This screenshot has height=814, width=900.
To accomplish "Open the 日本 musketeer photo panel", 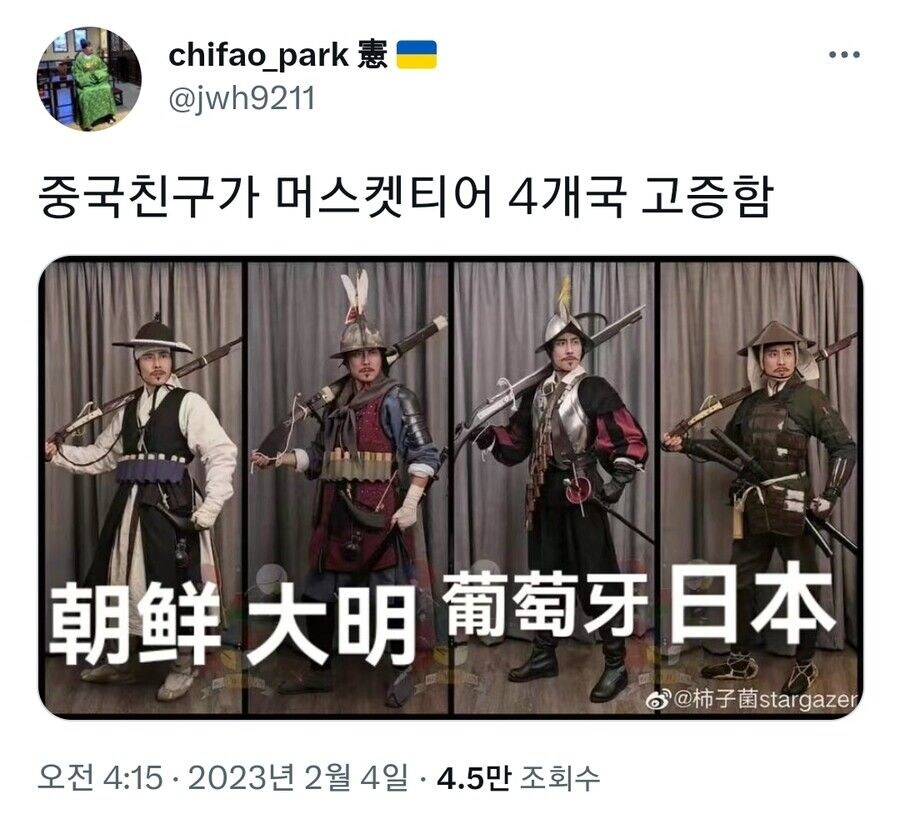I will pyautogui.click(x=759, y=487).
